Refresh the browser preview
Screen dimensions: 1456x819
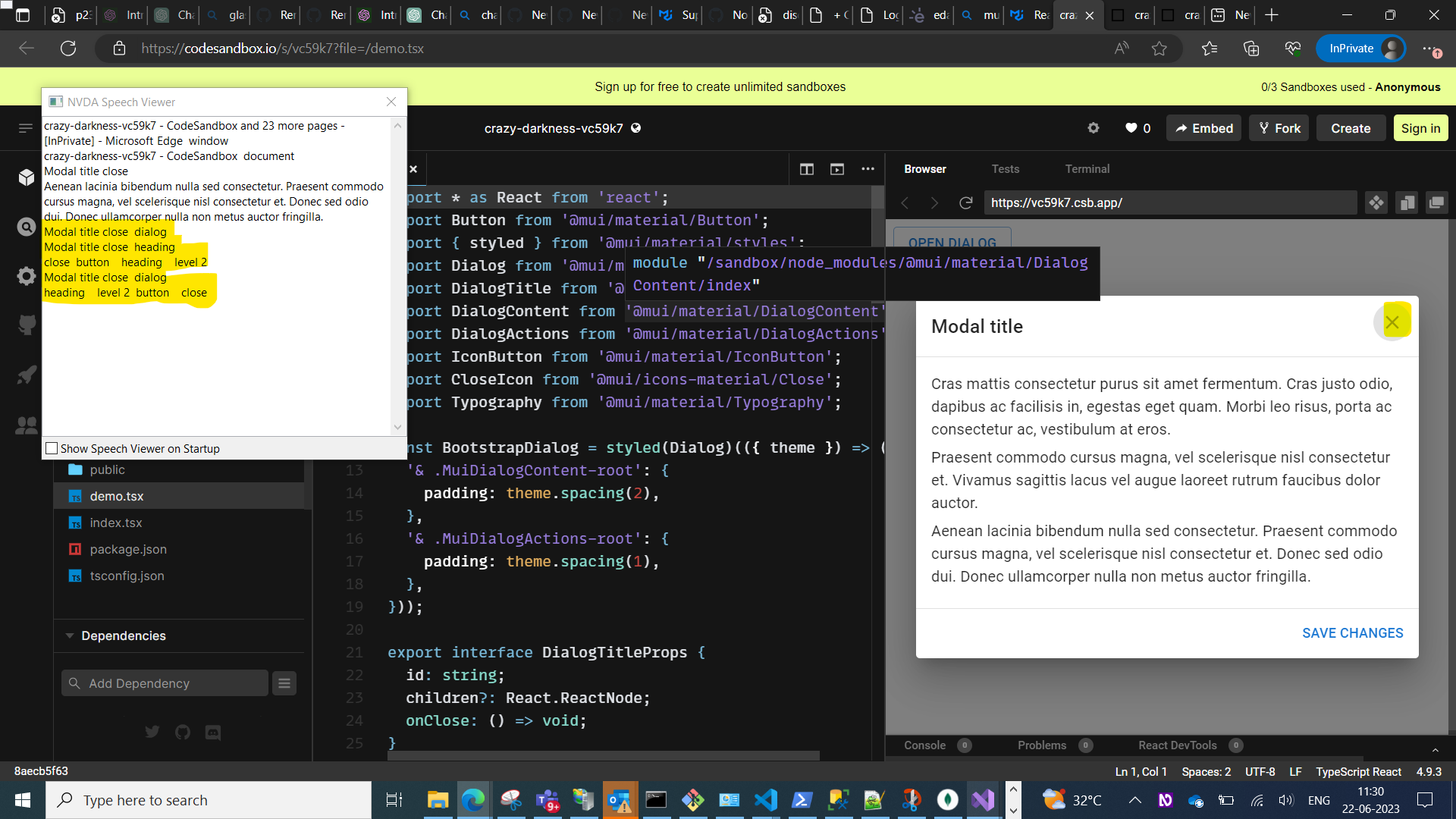tap(965, 202)
